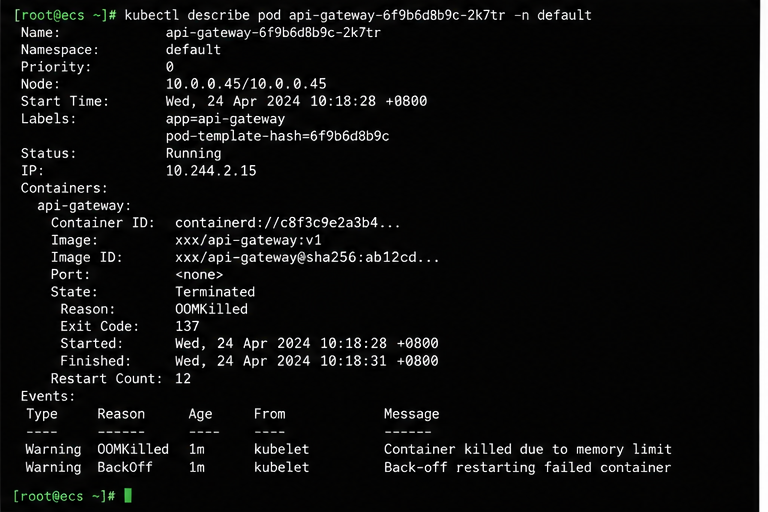Click the BackOff warning event reason
This screenshot has width=768, height=512.
(x=124, y=467)
